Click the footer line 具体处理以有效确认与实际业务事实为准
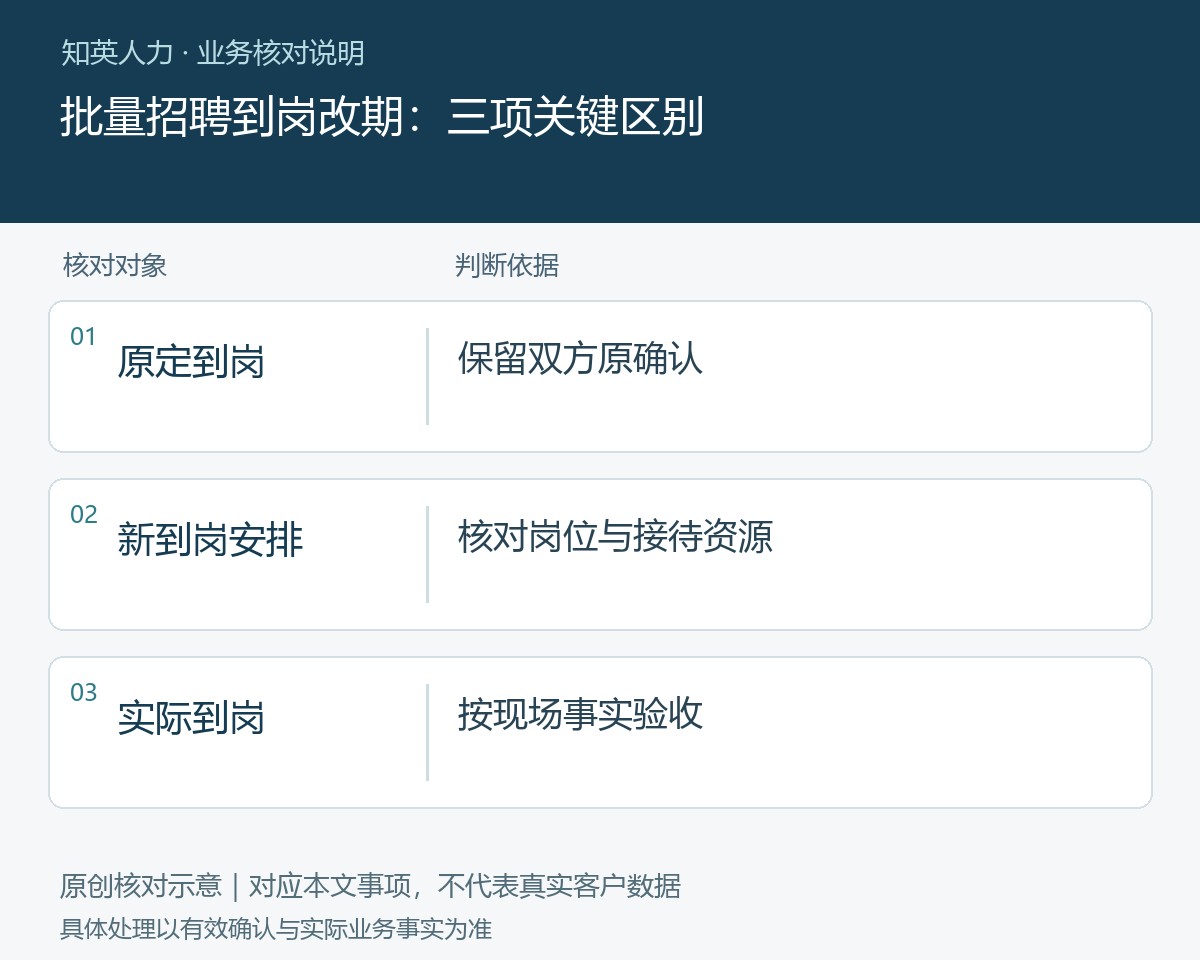Image resolution: width=1200 pixels, height=960 pixels. [276, 929]
